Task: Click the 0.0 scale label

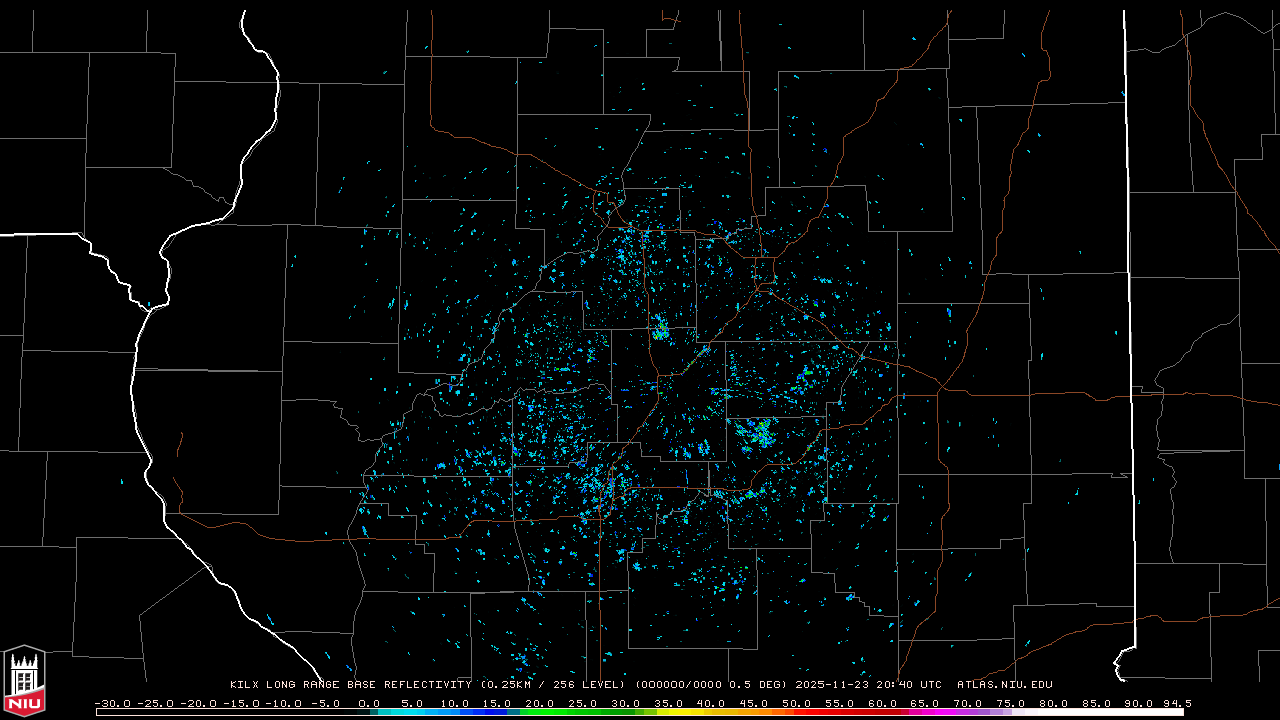Action: 369,704
